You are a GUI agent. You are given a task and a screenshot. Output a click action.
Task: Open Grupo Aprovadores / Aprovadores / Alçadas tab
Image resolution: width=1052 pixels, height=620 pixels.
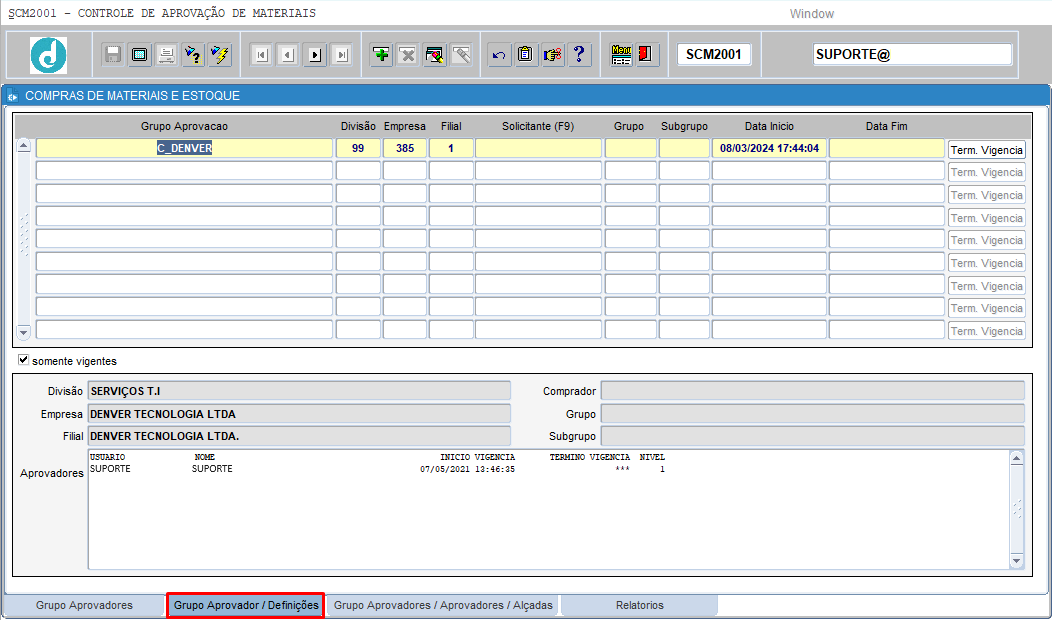click(443, 605)
